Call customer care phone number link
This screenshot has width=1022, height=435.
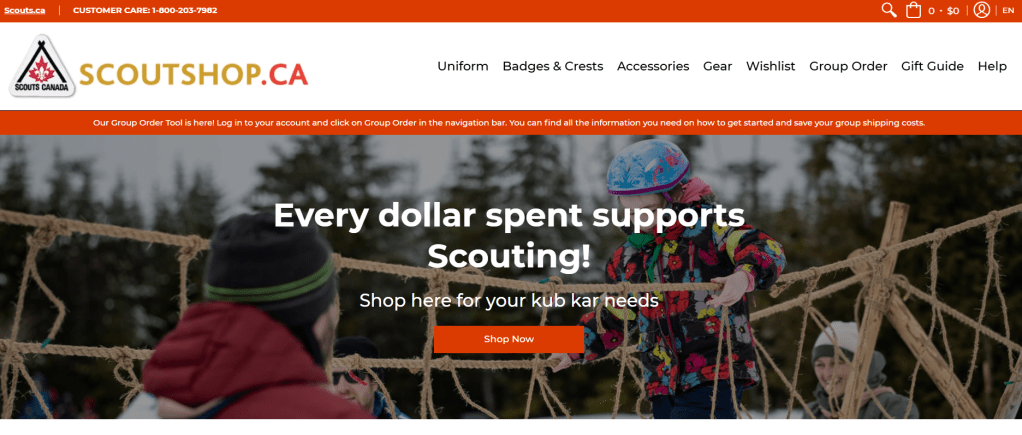click(x=145, y=10)
